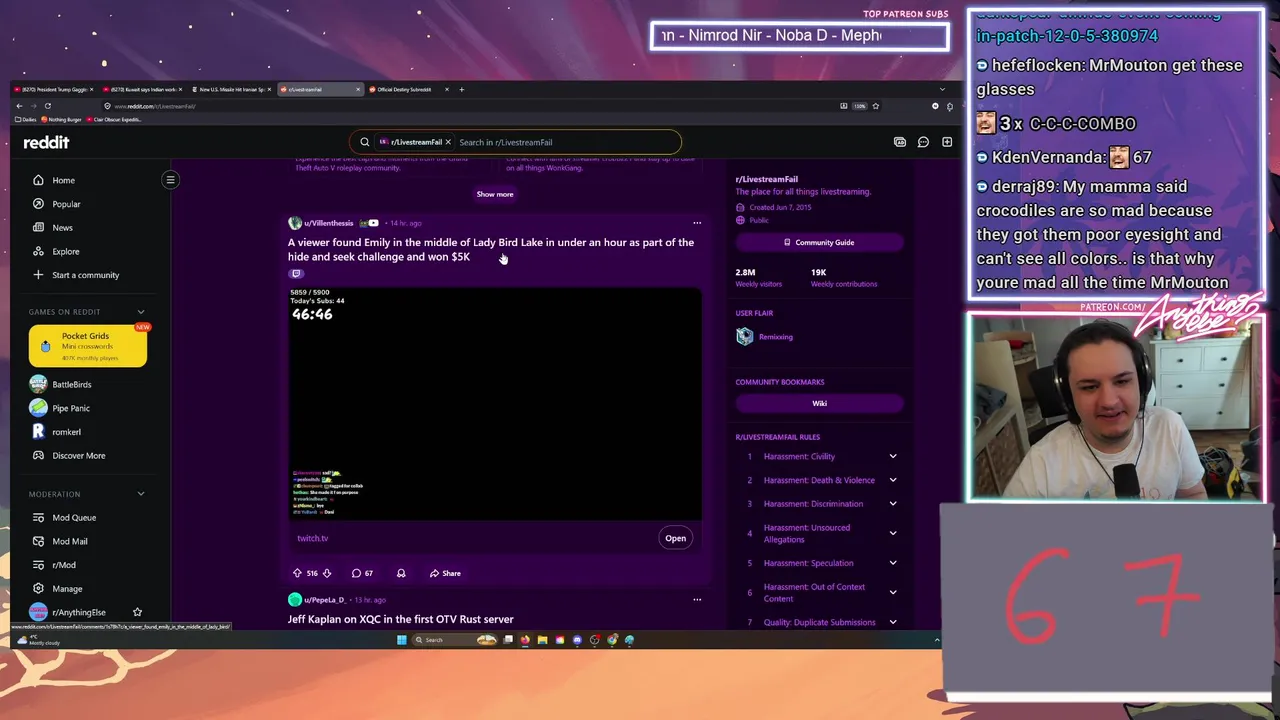Downvote the Emily hide and seek post
This screenshot has height=720, width=1280.
pyautogui.click(x=326, y=573)
